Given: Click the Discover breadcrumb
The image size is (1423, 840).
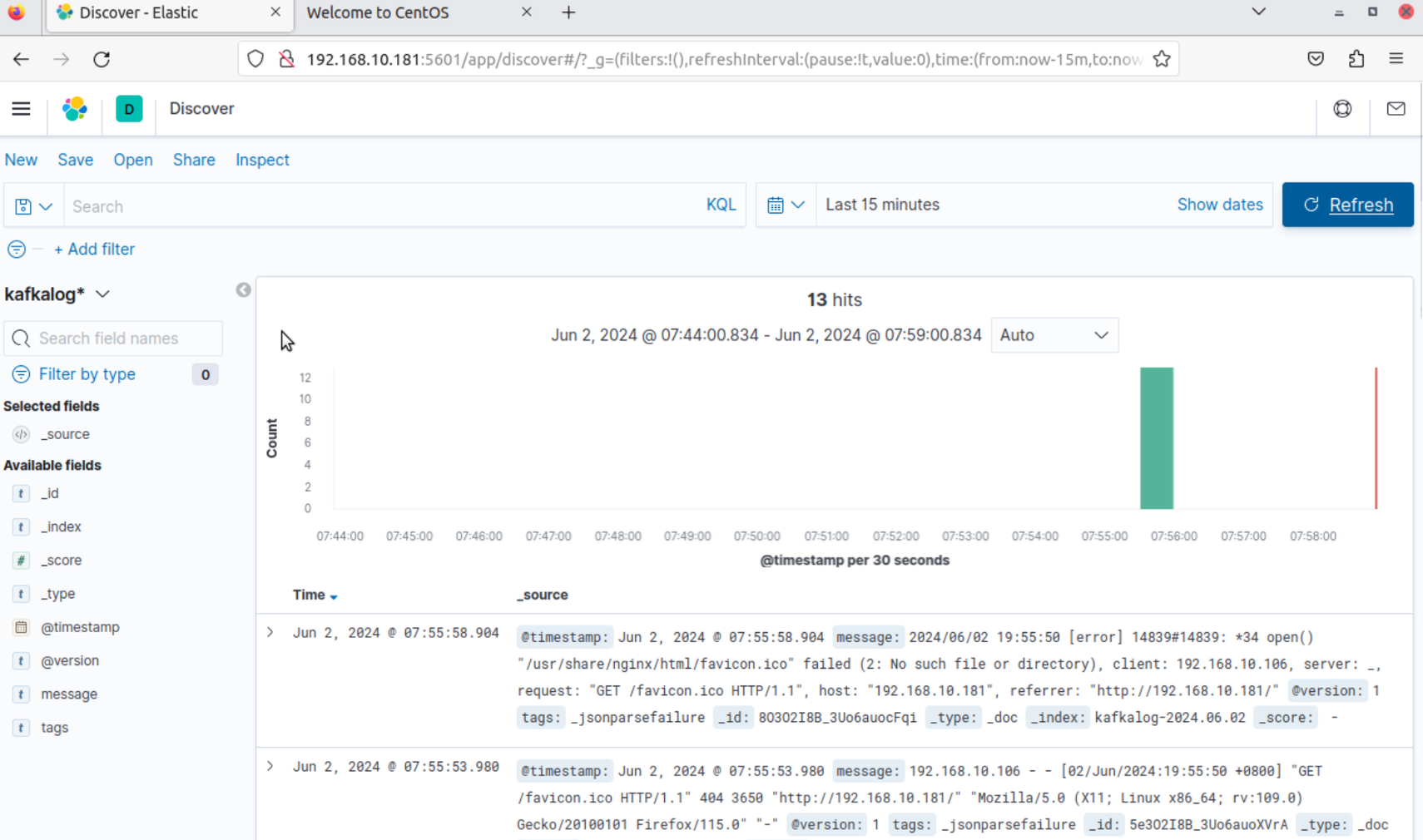Looking at the screenshot, I should coord(201,109).
